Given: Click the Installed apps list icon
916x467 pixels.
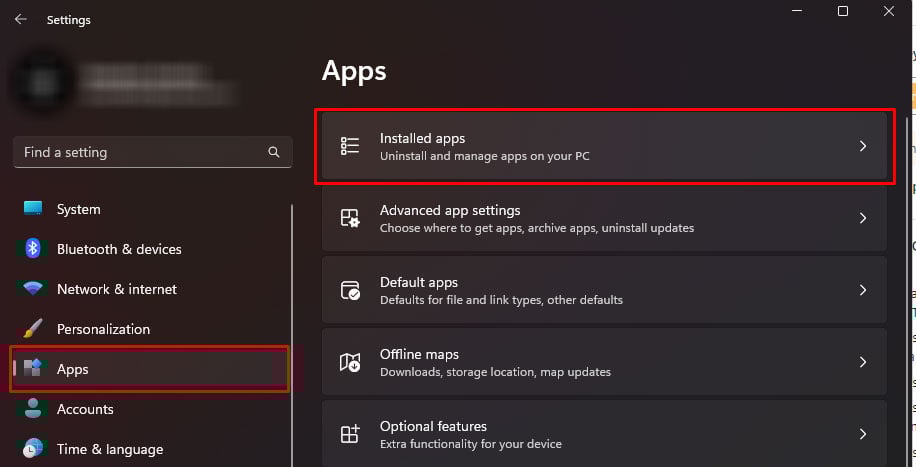Looking at the screenshot, I should pos(350,146).
